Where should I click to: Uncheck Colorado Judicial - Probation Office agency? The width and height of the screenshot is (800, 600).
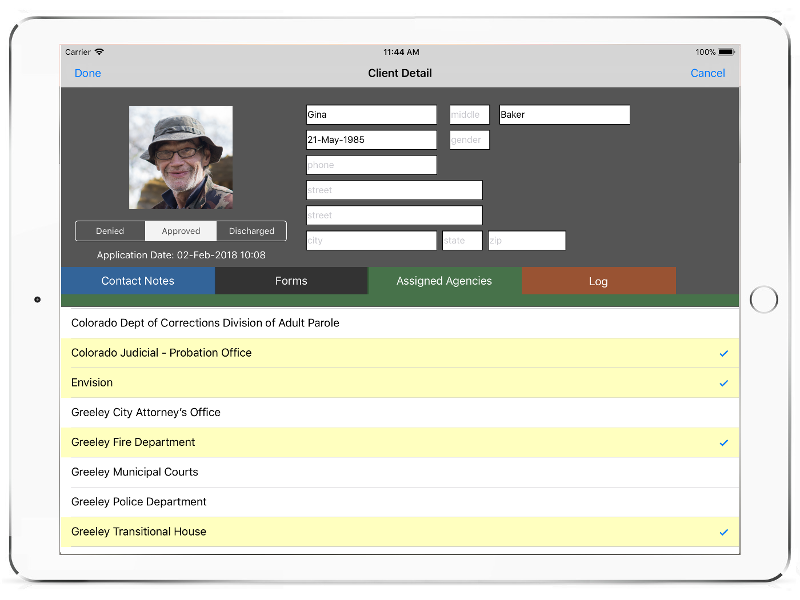point(400,353)
